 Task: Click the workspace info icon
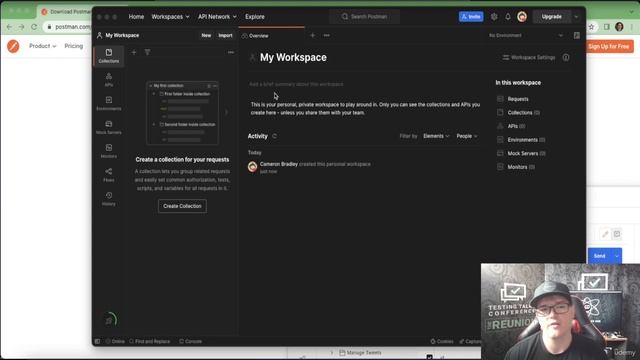[x=566, y=58]
